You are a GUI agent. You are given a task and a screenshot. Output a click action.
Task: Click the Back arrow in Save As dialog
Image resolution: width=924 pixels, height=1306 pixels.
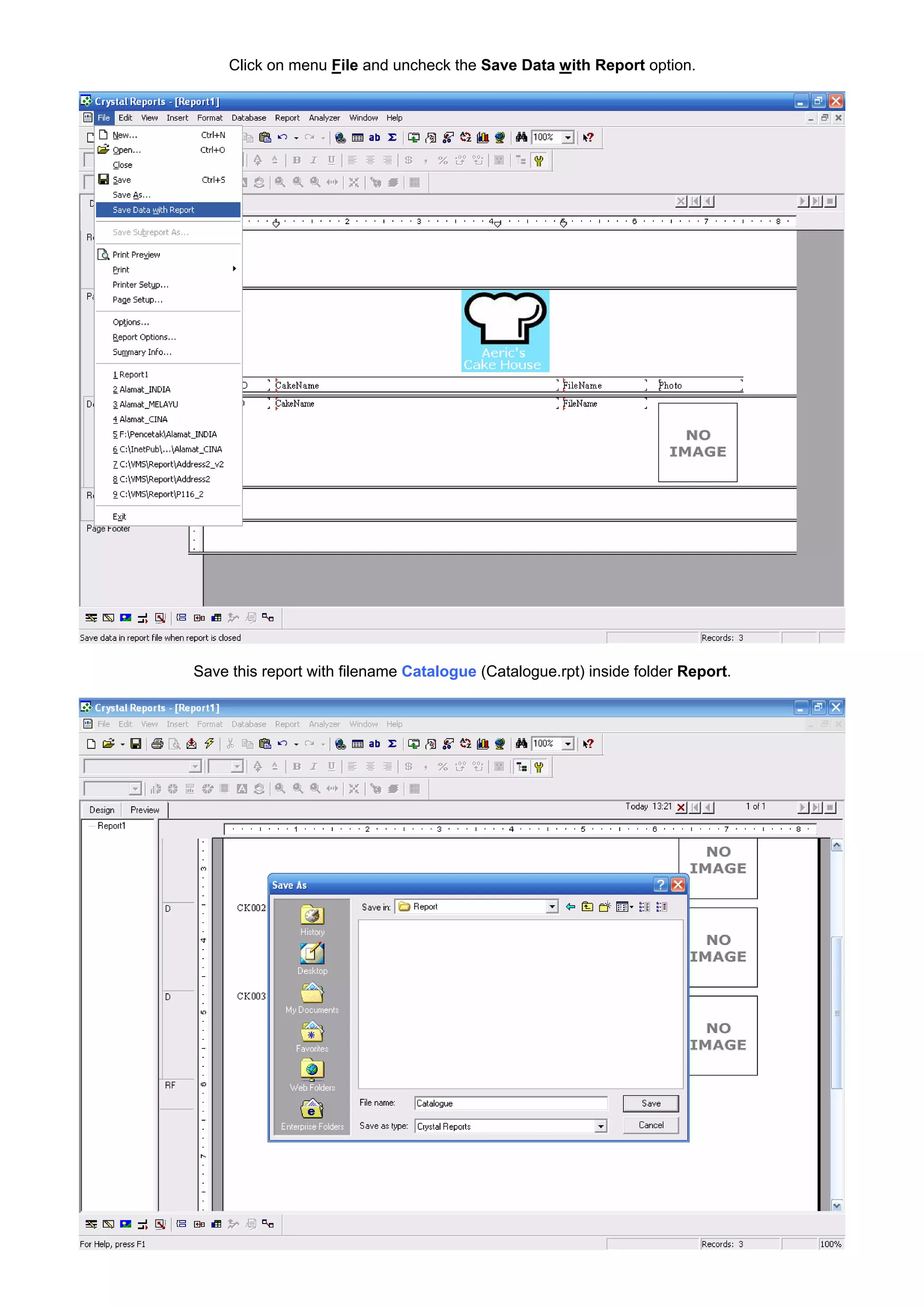point(570,907)
